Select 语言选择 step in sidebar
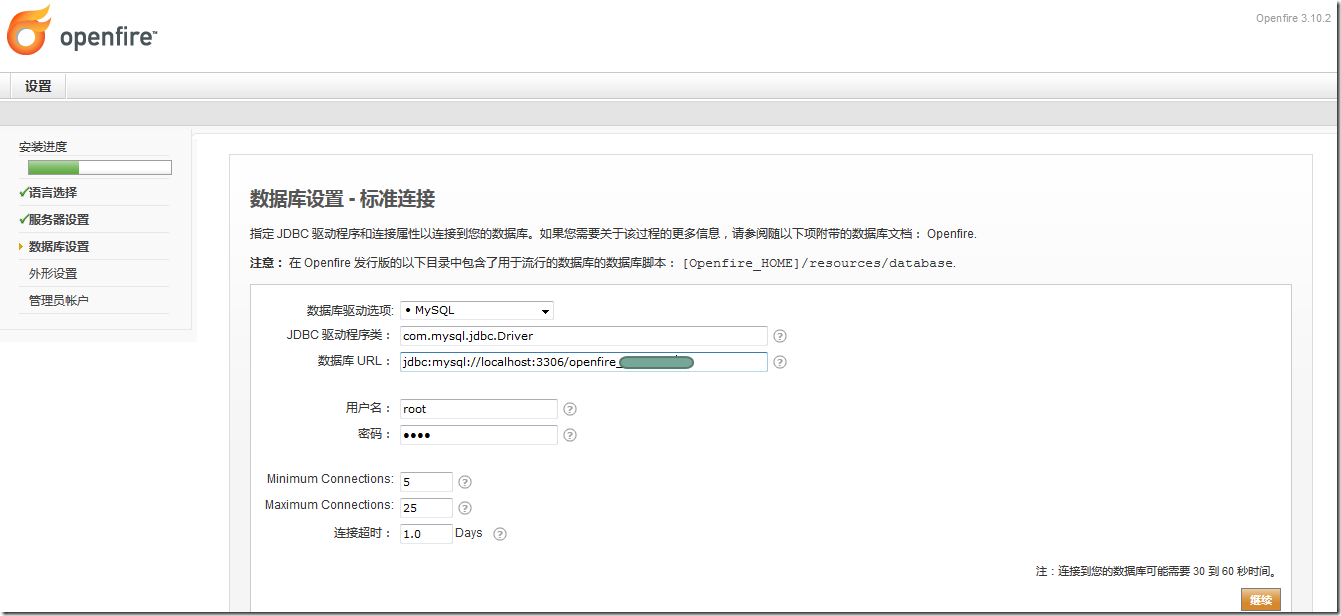The height and width of the screenshot is (616, 1341). pos(53,192)
